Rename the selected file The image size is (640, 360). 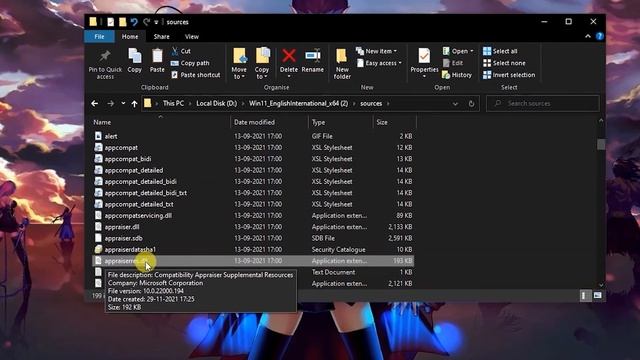pyautogui.click(x=313, y=60)
